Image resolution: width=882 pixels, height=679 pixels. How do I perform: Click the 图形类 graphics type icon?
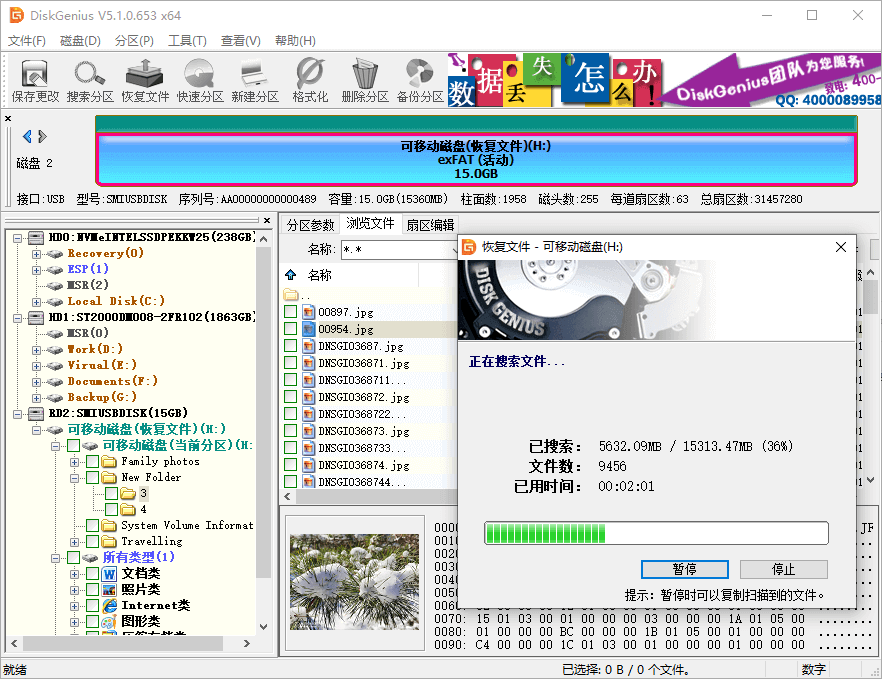click(109, 622)
